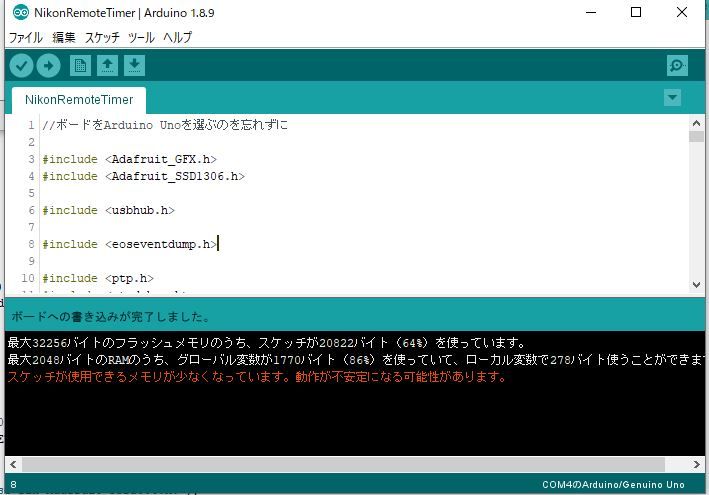709x495 pixels.
Task: Select the NikonRemoteTimer sketch tab
Action: point(79,100)
